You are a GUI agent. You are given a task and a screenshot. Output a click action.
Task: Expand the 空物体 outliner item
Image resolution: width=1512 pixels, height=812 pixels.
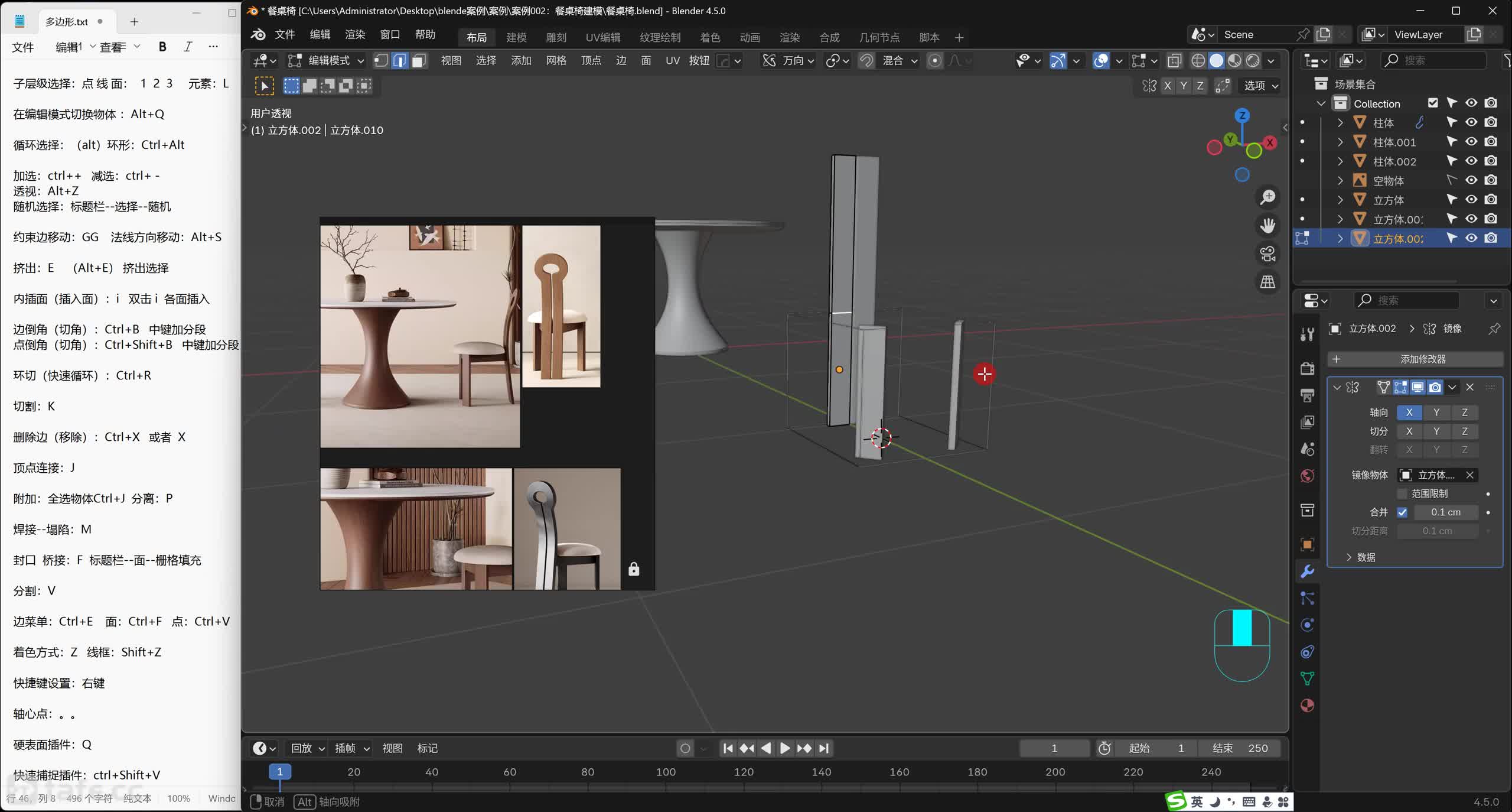click(x=1340, y=181)
